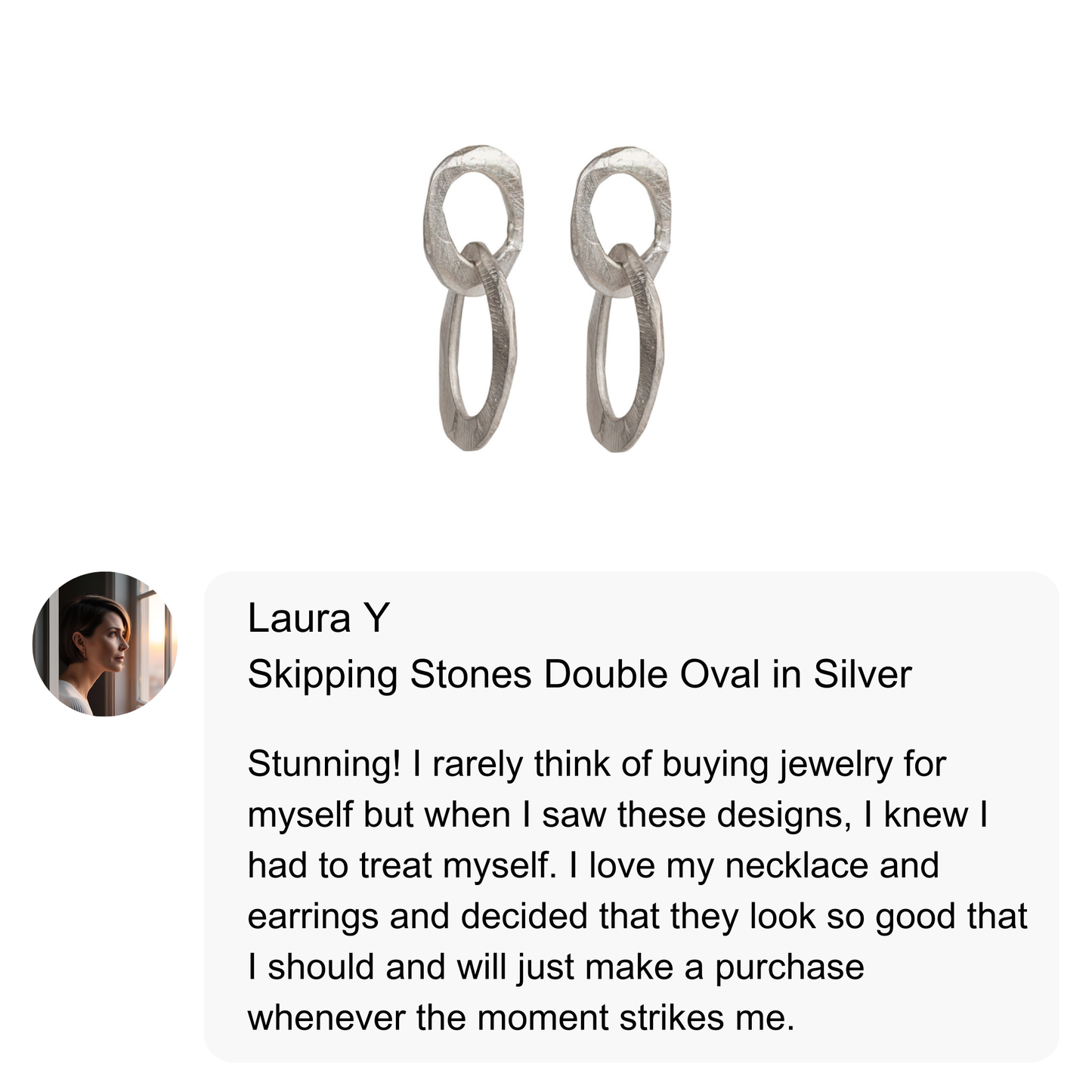This screenshot has height=1092, width=1092.
Task: Click the word "earrings" in the review
Action: [312, 916]
